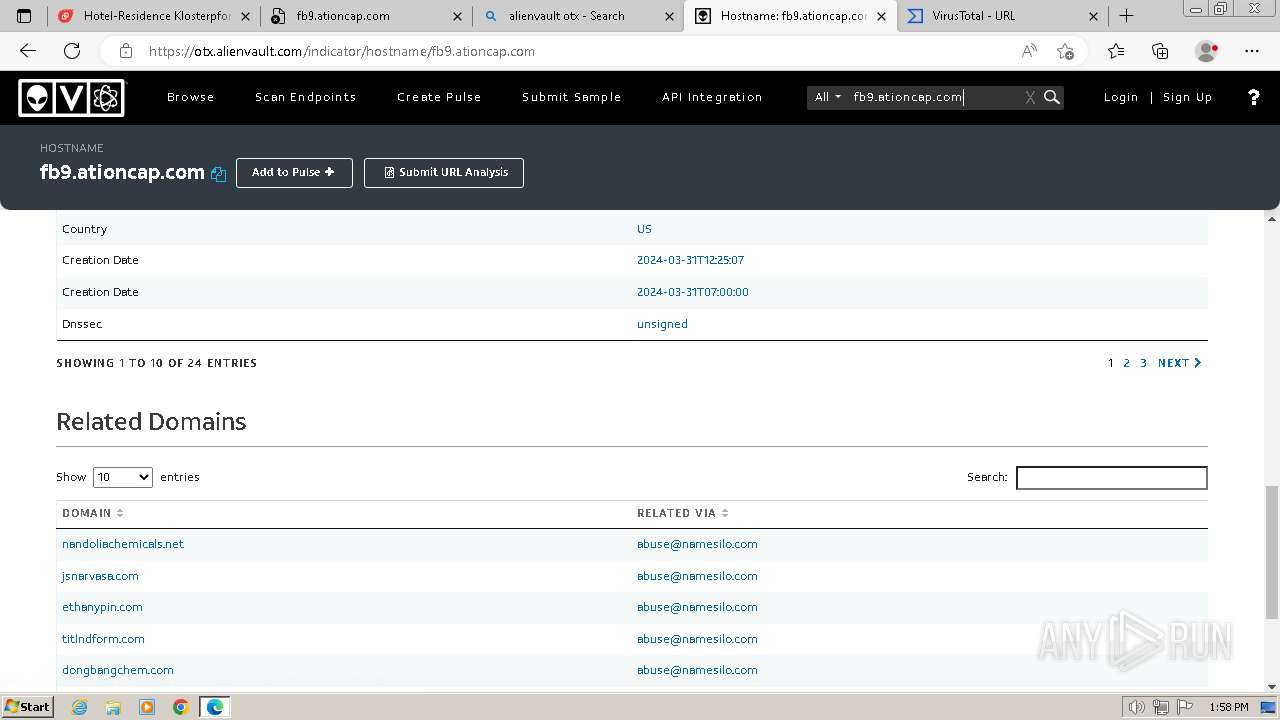Click the Login link
Screen dimensions: 1280x720
1121,97
